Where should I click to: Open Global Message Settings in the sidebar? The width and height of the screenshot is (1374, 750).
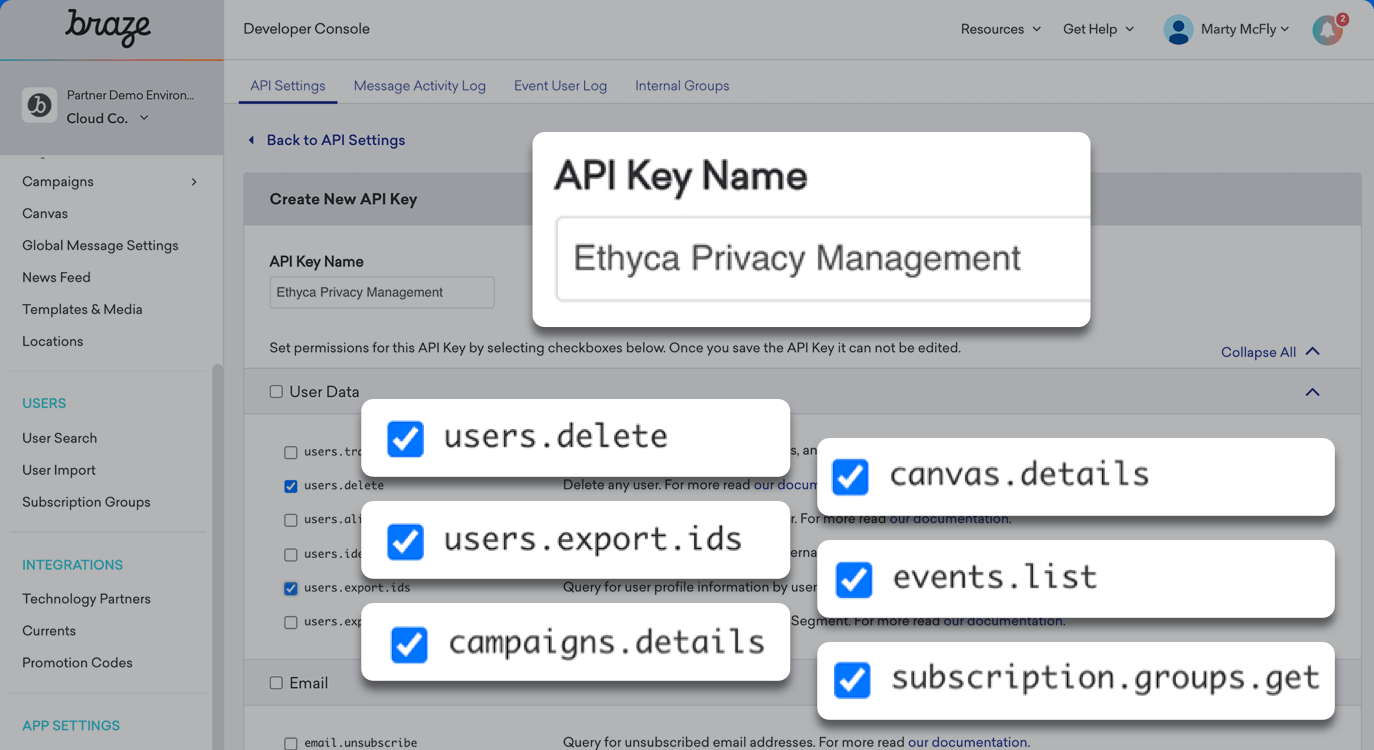100,245
